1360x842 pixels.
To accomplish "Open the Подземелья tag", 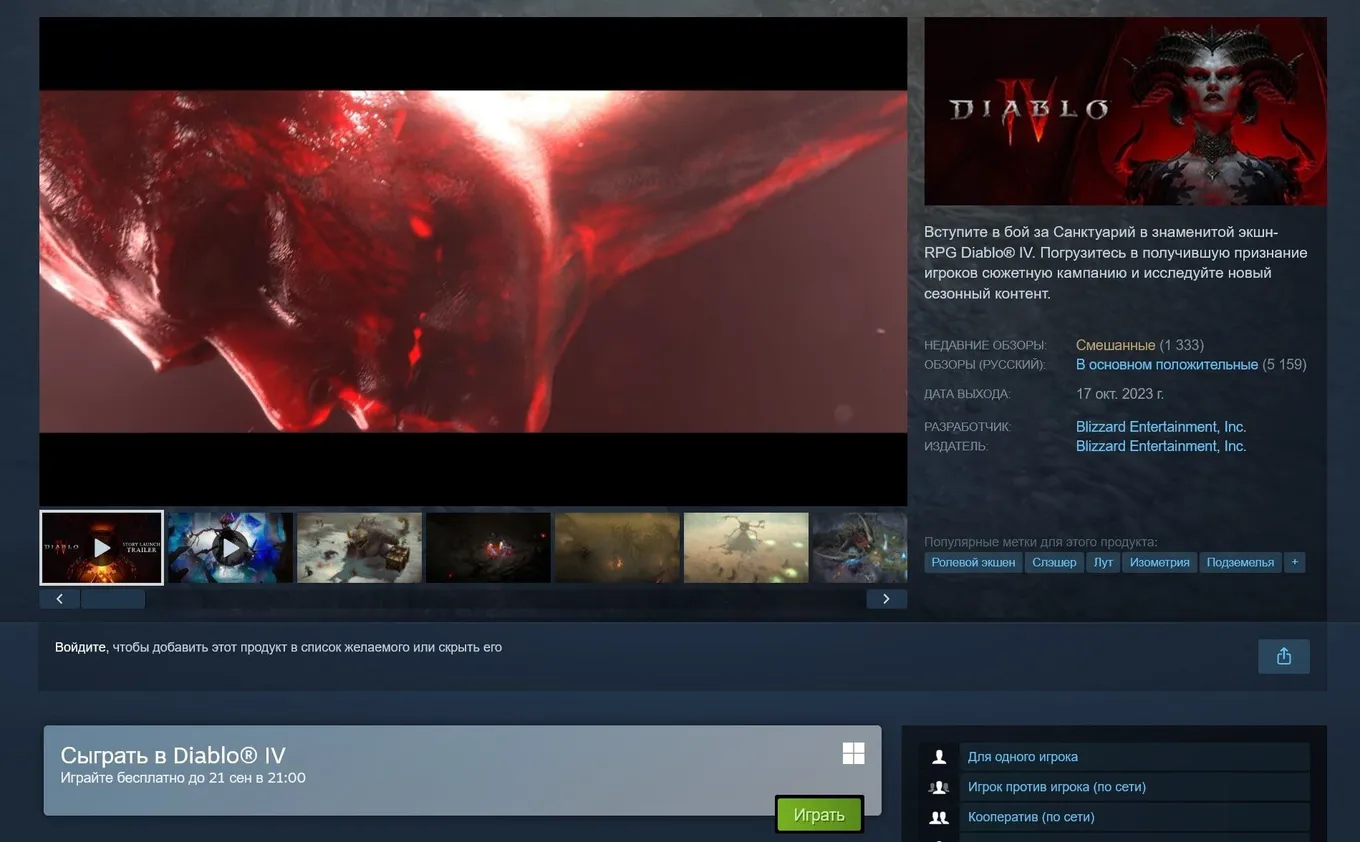I will [1240, 562].
